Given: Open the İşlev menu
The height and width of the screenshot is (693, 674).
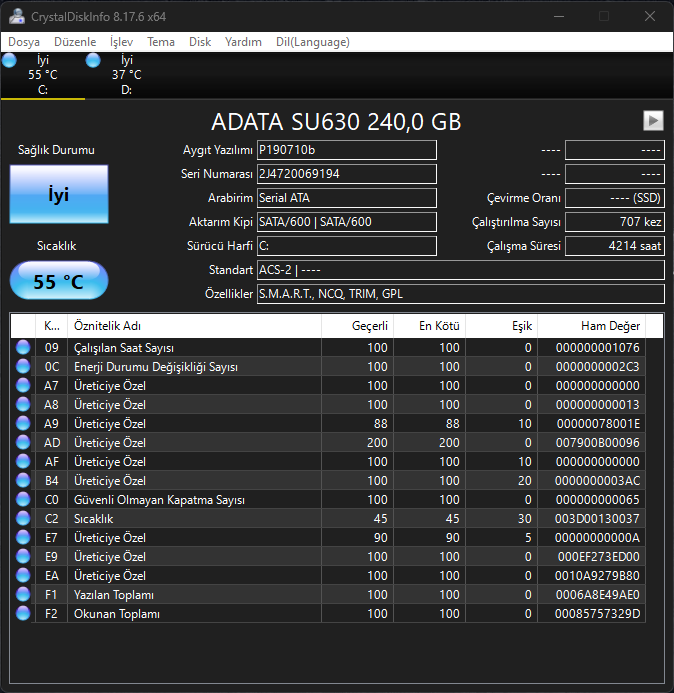Looking at the screenshot, I should 121,42.
